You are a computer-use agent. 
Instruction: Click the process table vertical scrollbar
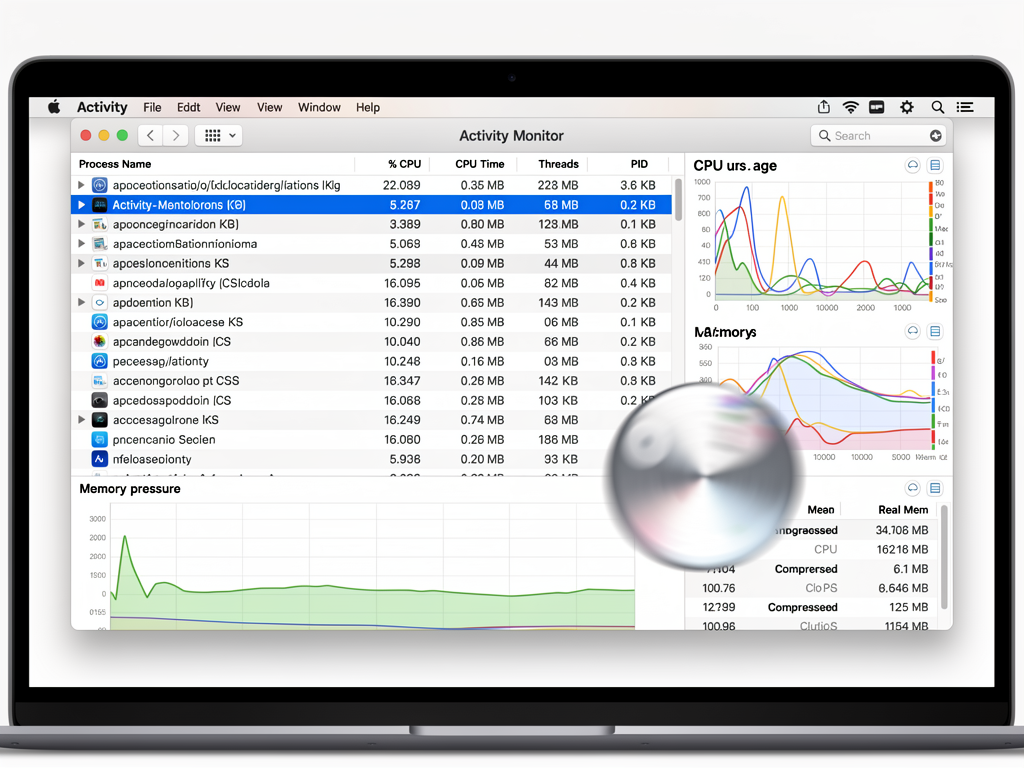coord(678,200)
